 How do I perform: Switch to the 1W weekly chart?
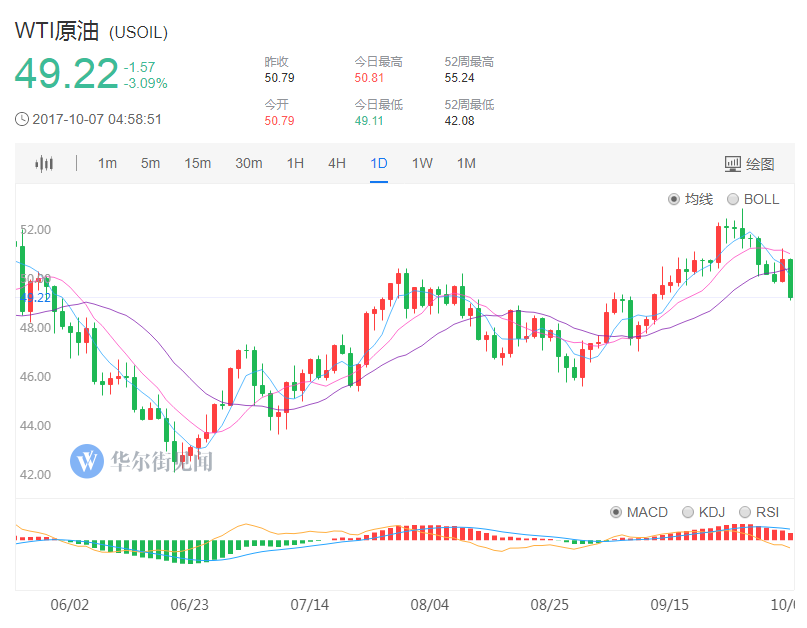click(x=422, y=164)
